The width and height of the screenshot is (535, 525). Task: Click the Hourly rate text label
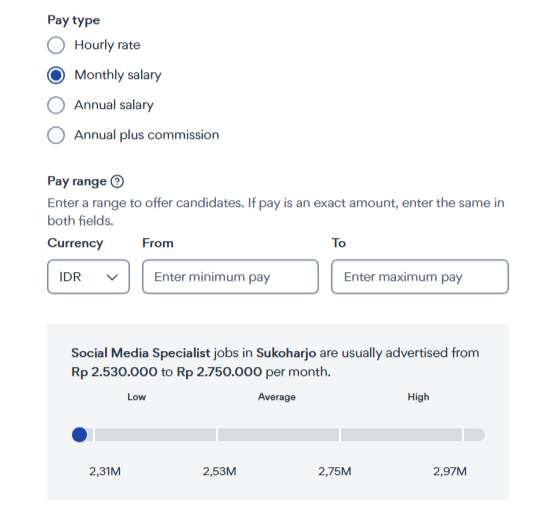tap(107, 45)
